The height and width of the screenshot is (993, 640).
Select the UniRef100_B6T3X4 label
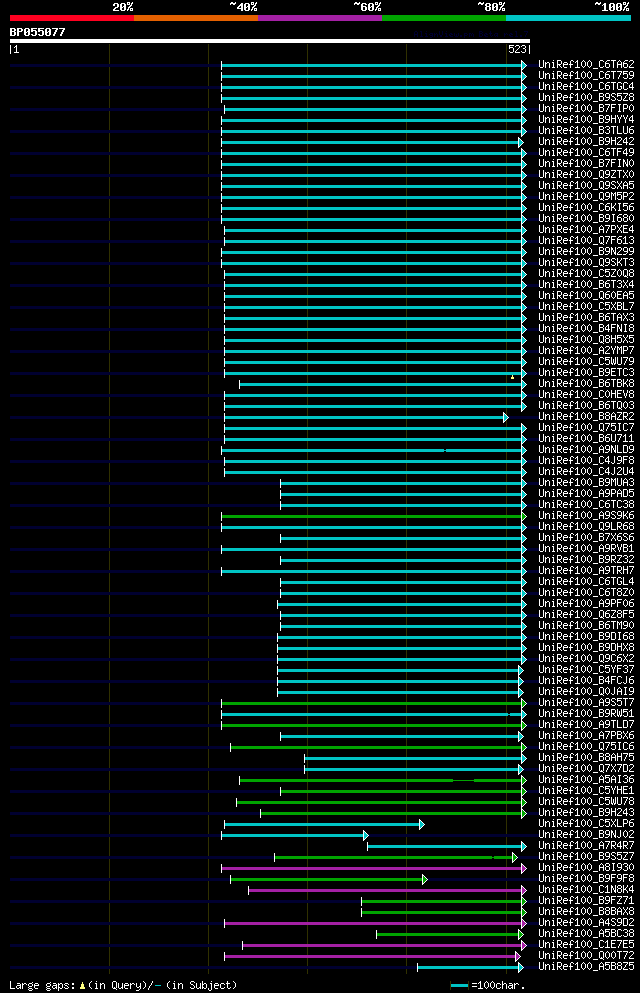pyautogui.click(x=586, y=285)
